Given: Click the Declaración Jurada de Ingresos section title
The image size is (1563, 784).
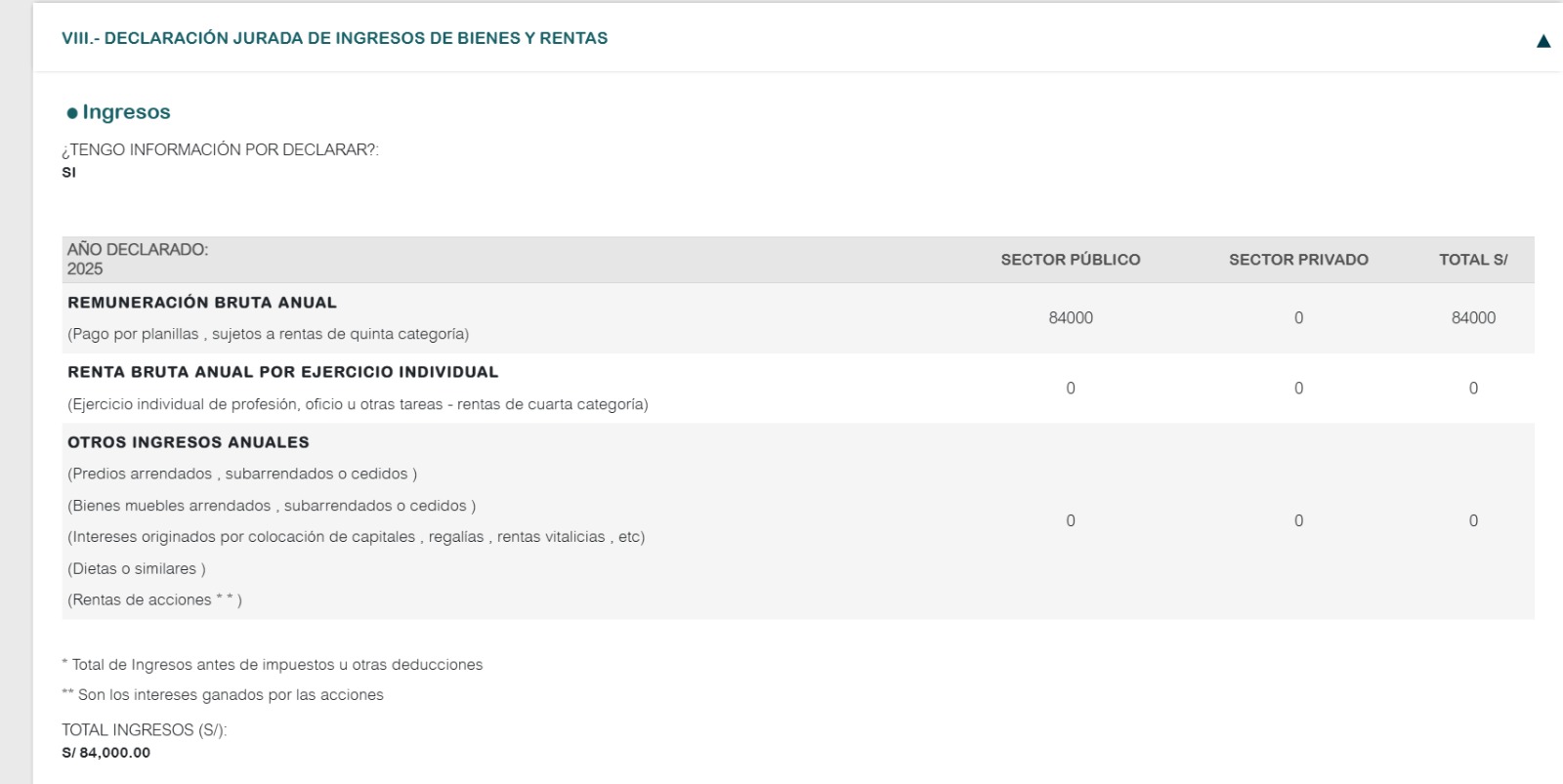Looking at the screenshot, I should point(334,38).
